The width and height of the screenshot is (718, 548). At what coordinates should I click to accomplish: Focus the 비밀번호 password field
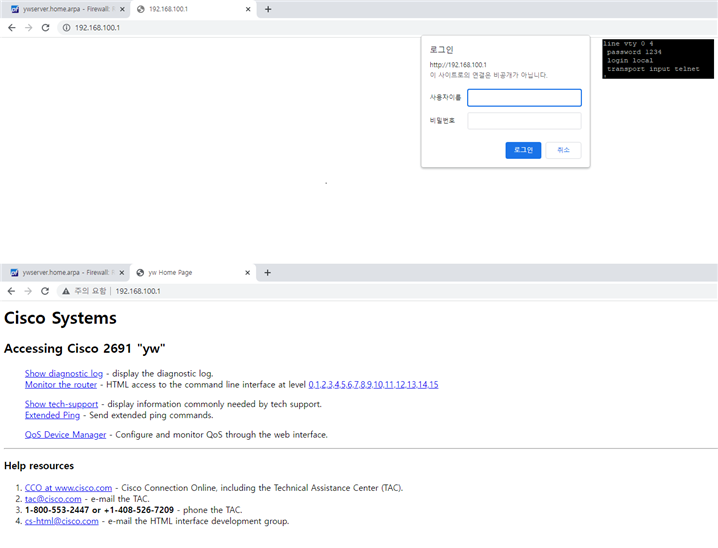coord(524,121)
